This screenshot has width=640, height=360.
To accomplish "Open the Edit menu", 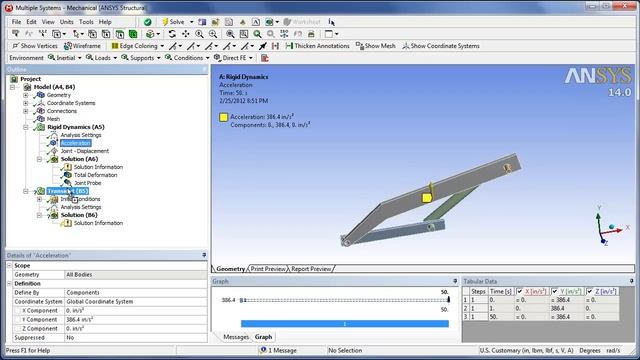I will (31, 22).
